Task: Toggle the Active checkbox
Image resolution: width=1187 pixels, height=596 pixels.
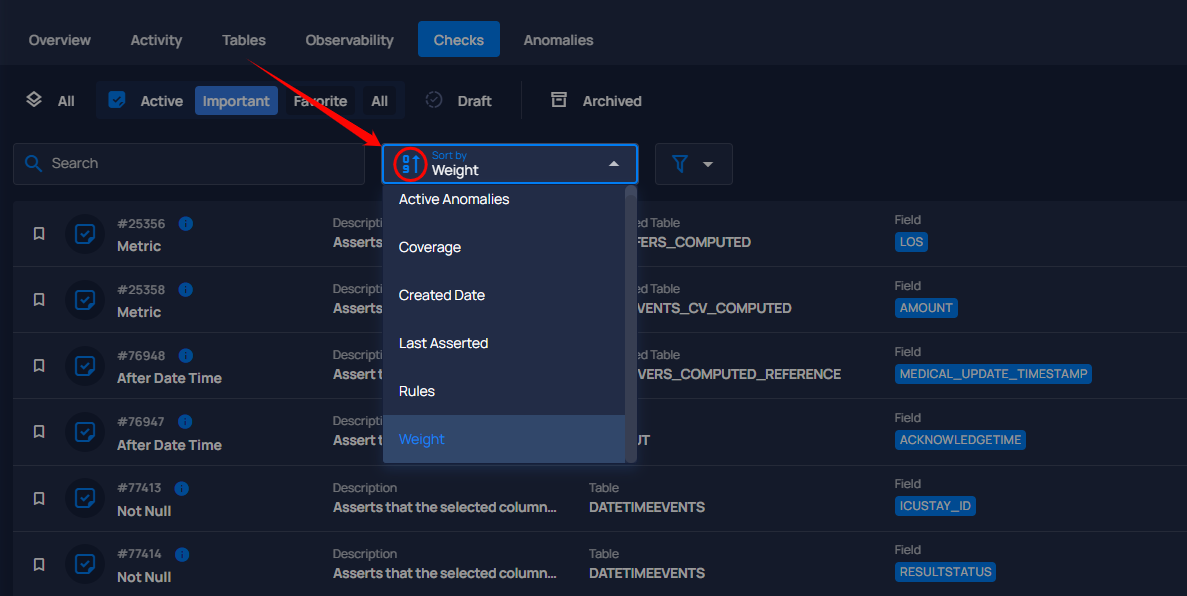Action: [x=117, y=100]
